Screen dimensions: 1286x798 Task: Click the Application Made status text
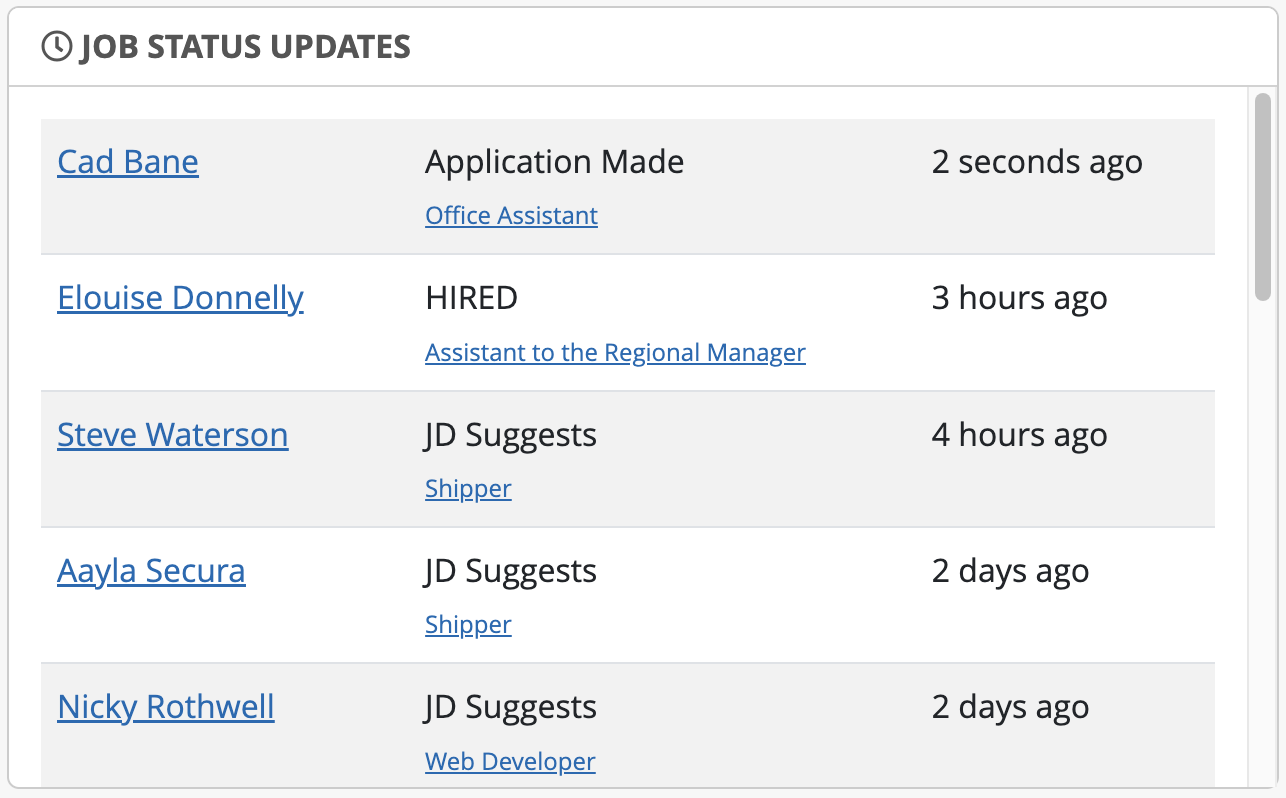pyautogui.click(x=554, y=162)
